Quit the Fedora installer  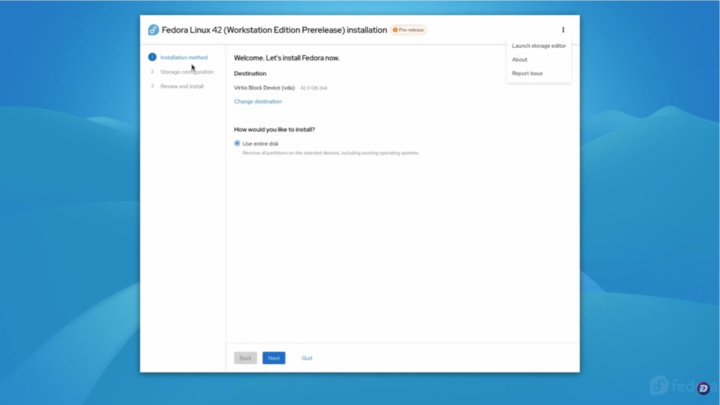pyautogui.click(x=307, y=357)
